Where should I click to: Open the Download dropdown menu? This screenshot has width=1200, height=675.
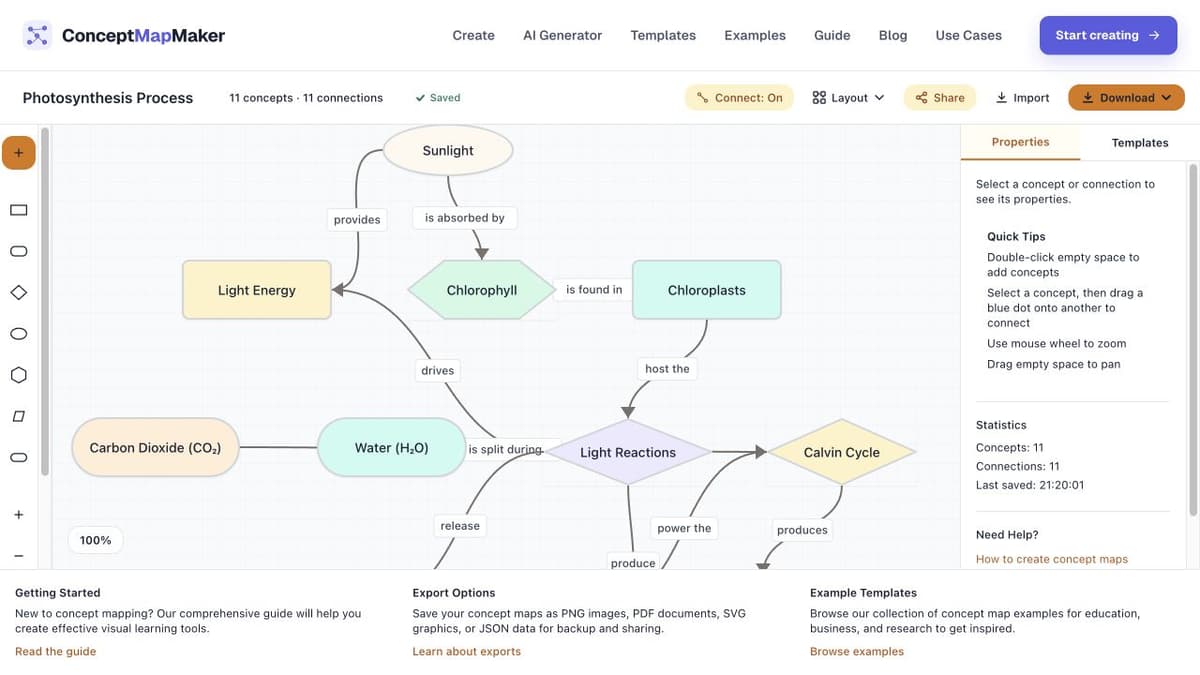[x=1126, y=98]
